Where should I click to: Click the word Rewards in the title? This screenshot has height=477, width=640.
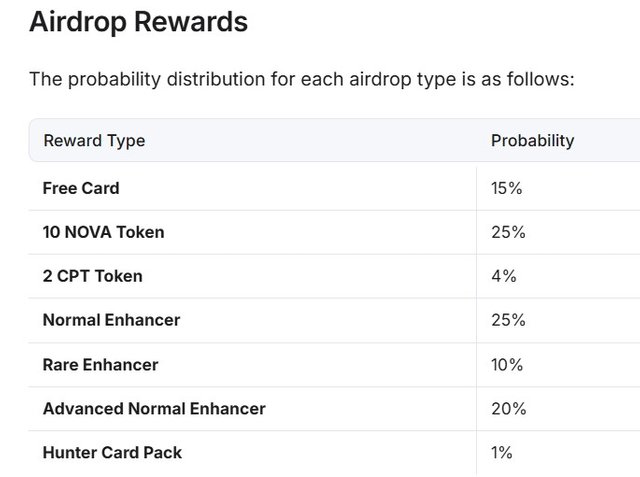tap(191, 21)
